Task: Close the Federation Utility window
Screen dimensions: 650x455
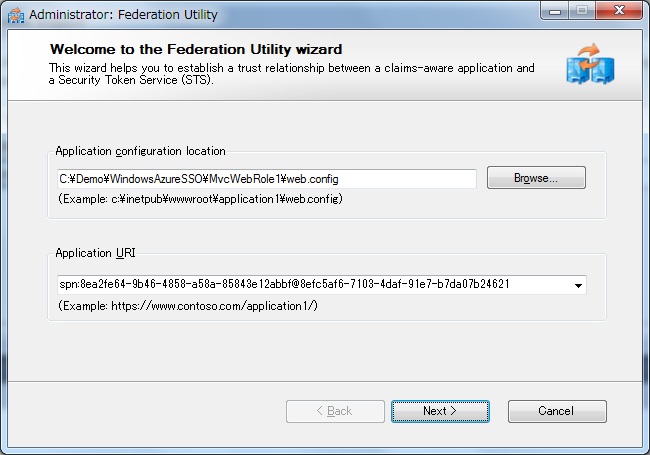Action: coord(619,10)
